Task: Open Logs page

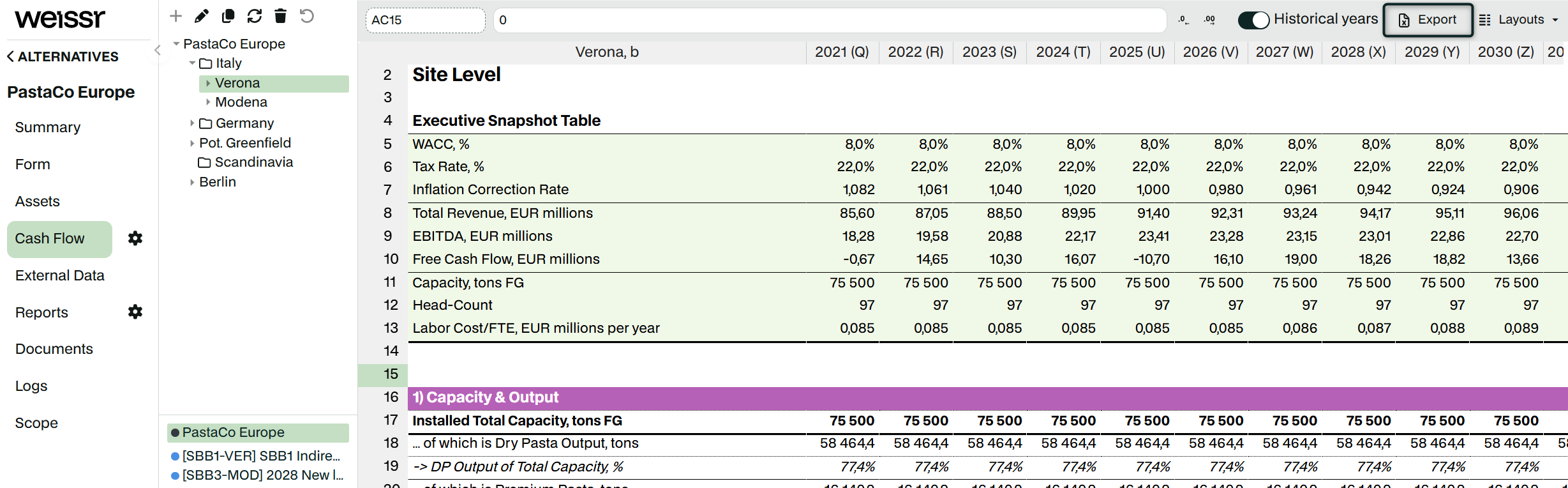Action: click(x=31, y=386)
